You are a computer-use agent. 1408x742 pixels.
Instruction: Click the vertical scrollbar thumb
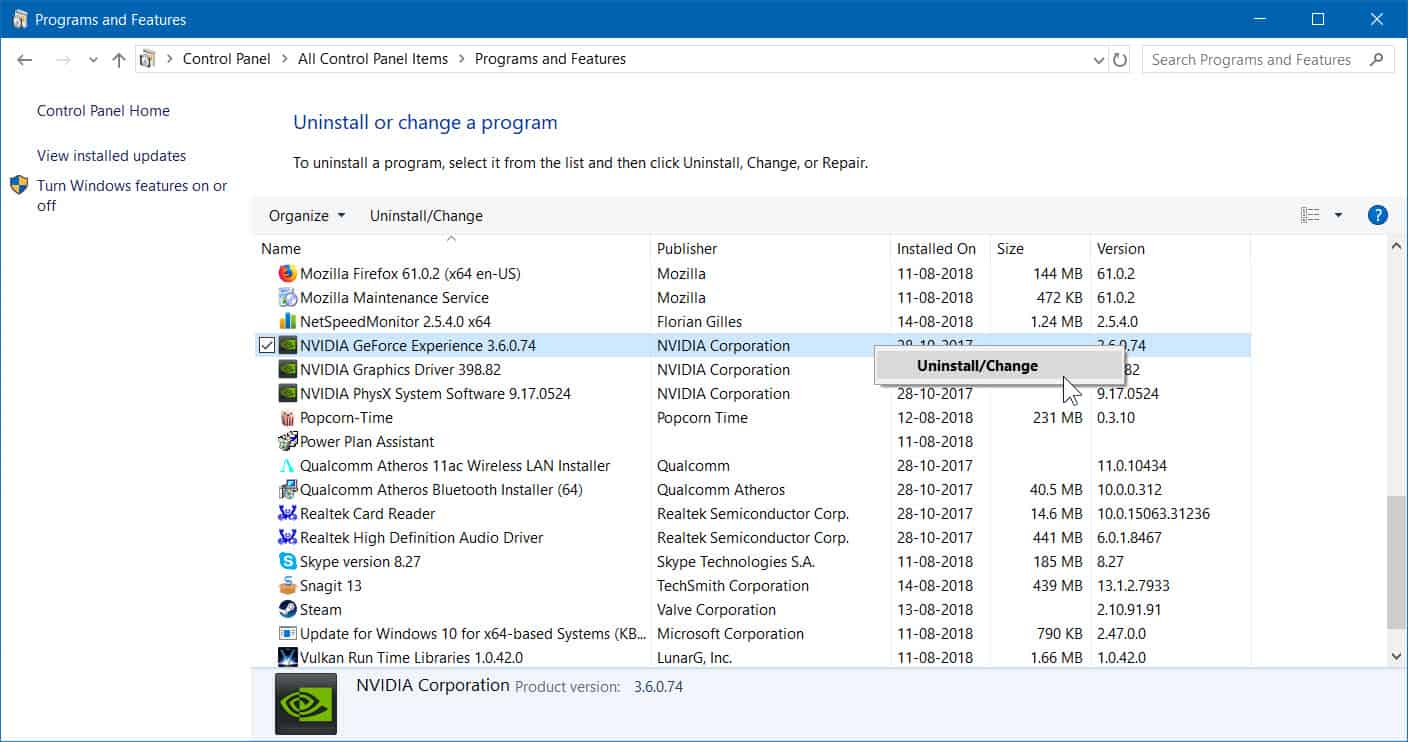click(x=1396, y=560)
